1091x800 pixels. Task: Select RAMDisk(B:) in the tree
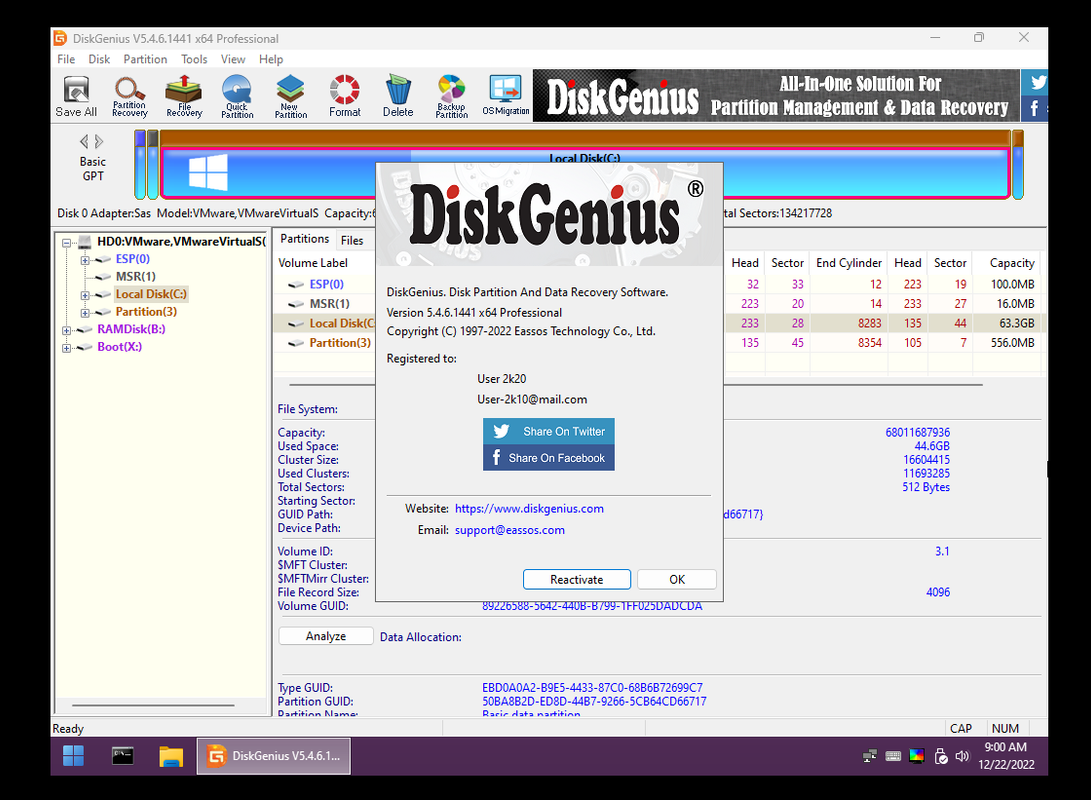[x=132, y=329]
